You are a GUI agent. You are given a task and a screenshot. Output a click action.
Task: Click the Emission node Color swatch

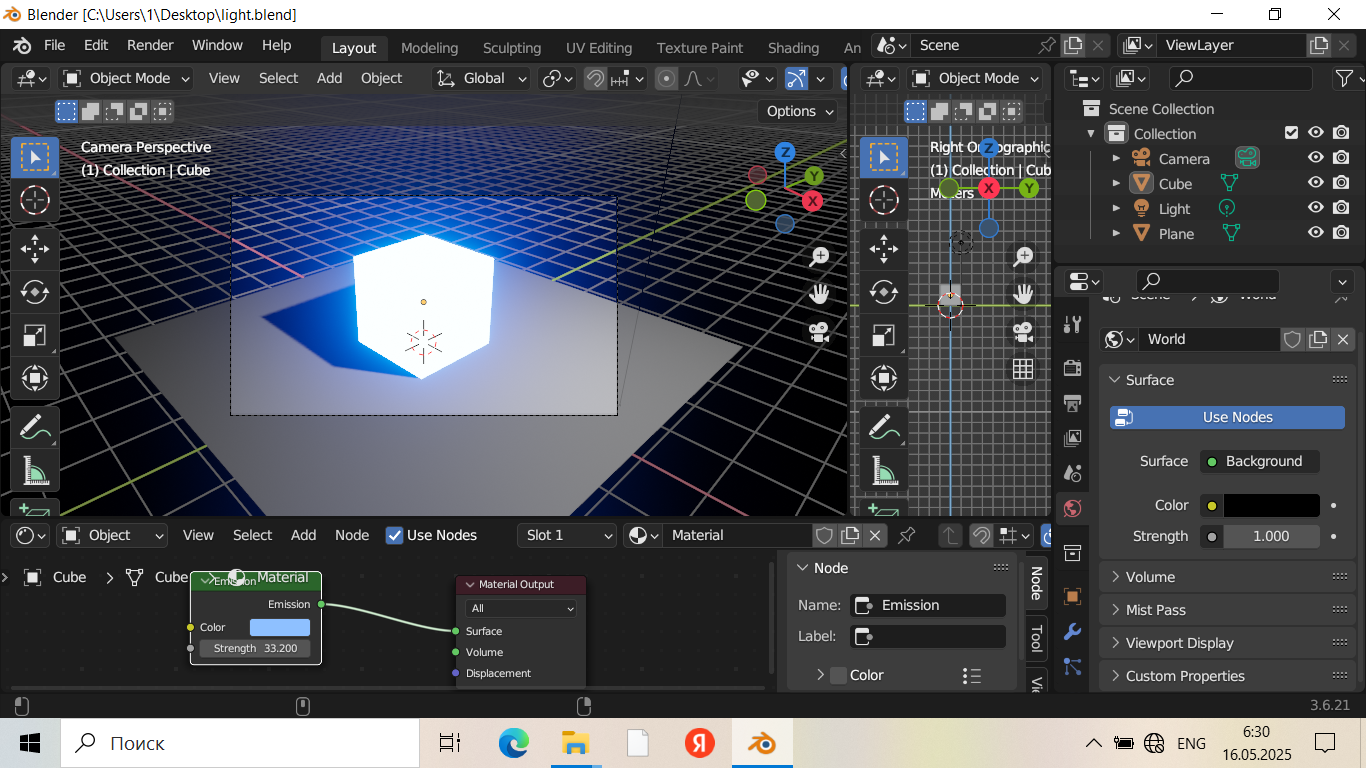click(x=279, y=627)
